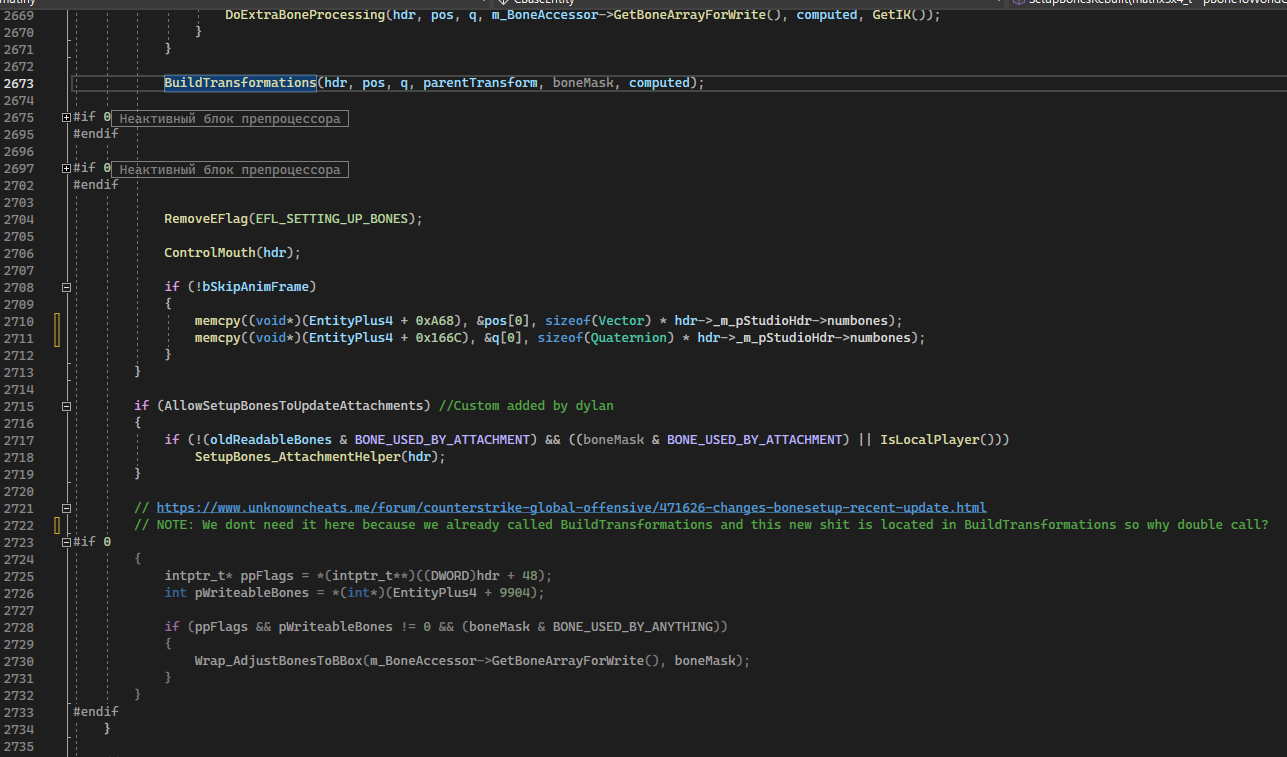
Task: Collapse the #if 0 region at line 2723
Action: click(x=66, y=542)
